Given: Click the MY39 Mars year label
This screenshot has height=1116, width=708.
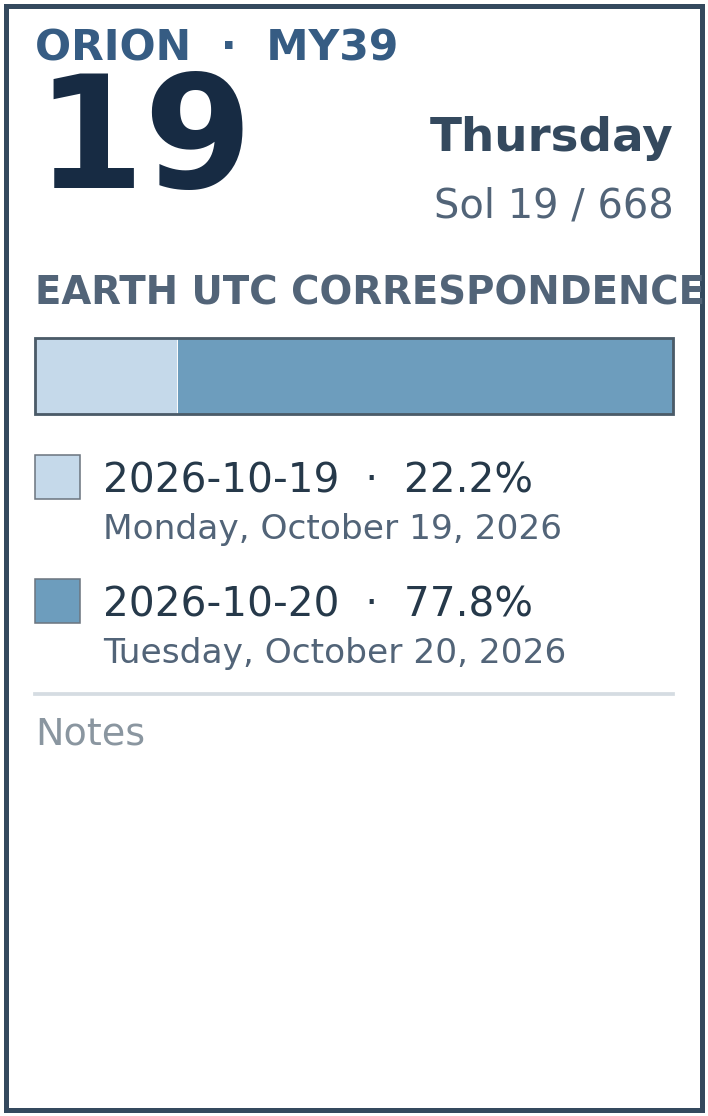Looking at the screenshot, I should (332, 46).
